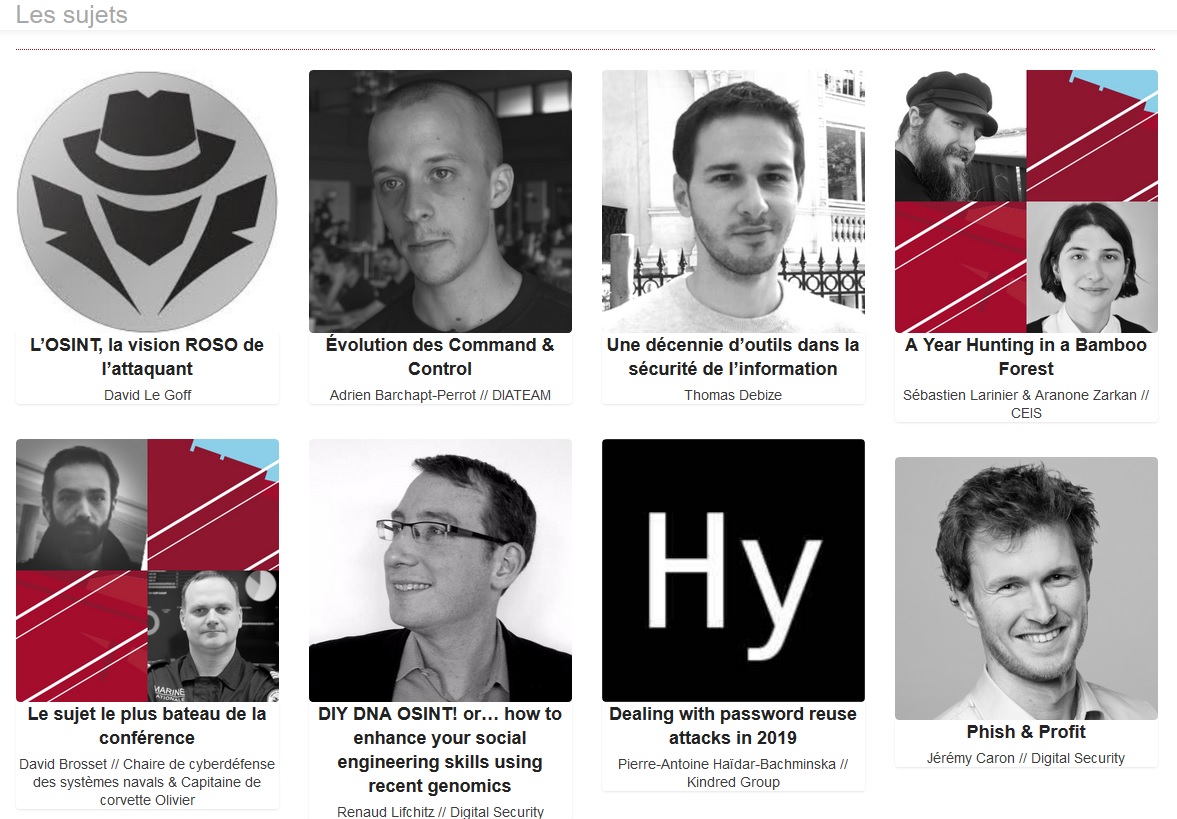Open the 'L'OSINT, la vision ROSO de l'attaquant' title
Screen dimensions: 1177x819
pos(147,357)
